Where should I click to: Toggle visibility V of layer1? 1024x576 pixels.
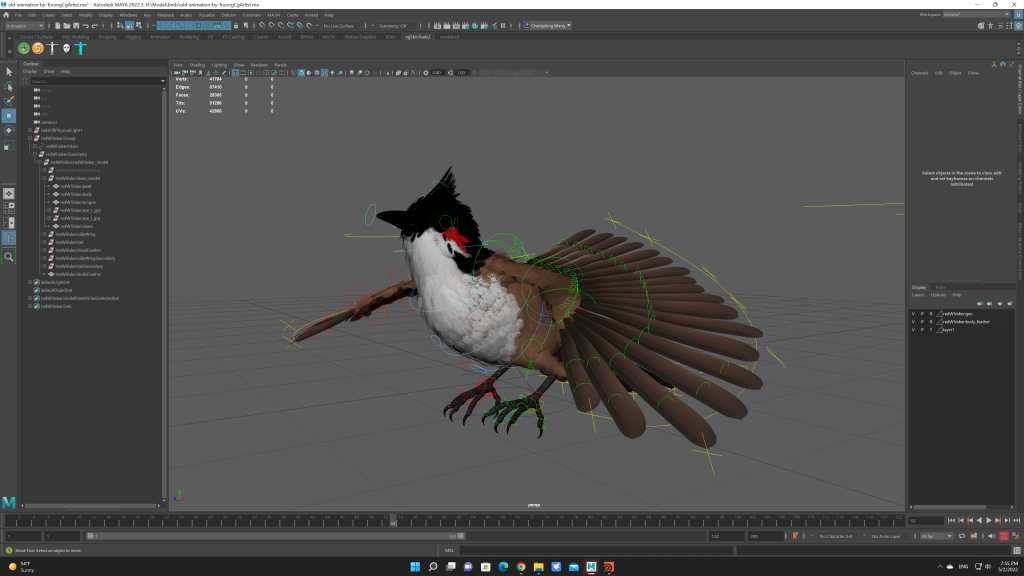pos(913,329)
